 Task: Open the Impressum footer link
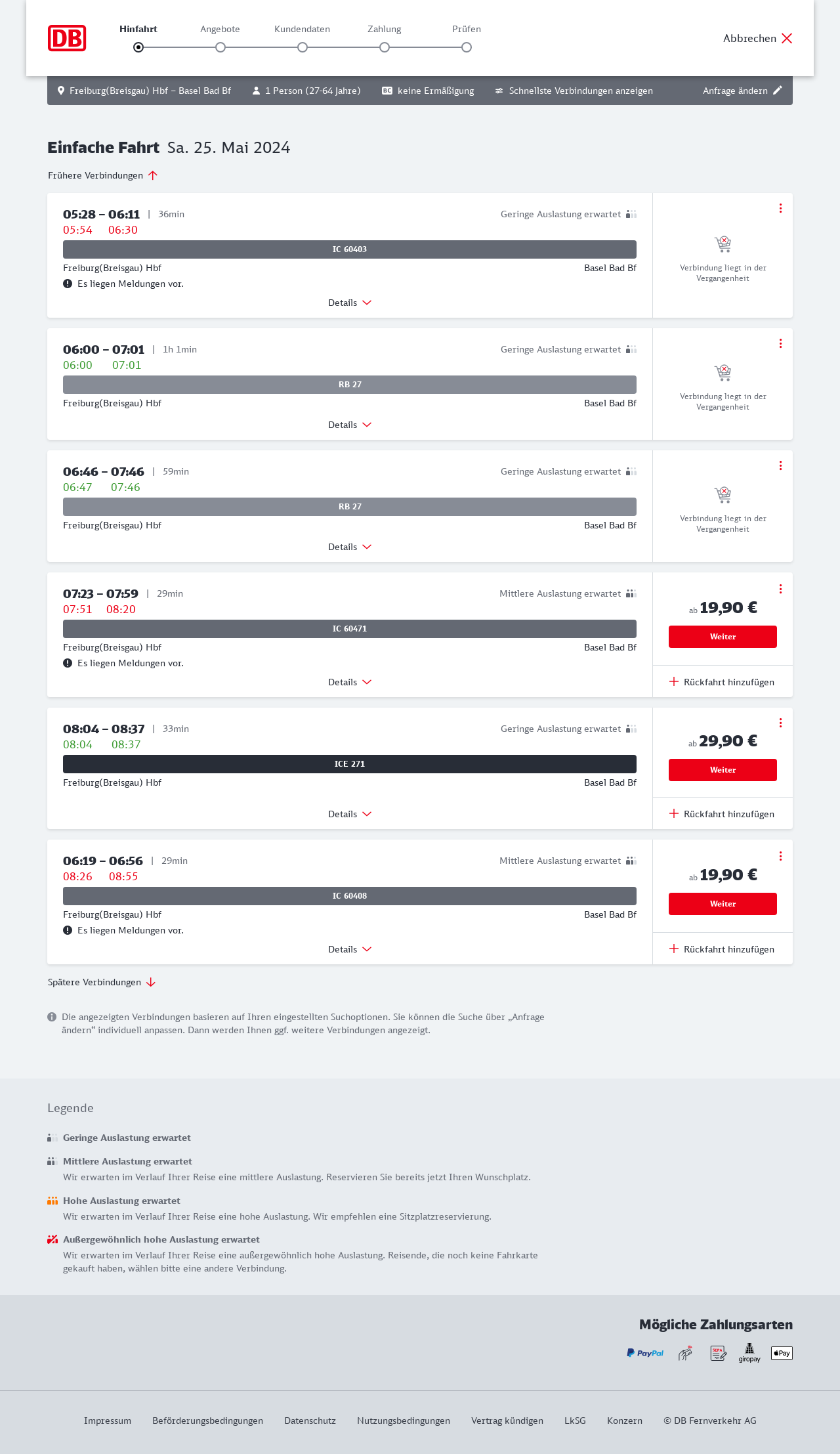point(108,1421)
